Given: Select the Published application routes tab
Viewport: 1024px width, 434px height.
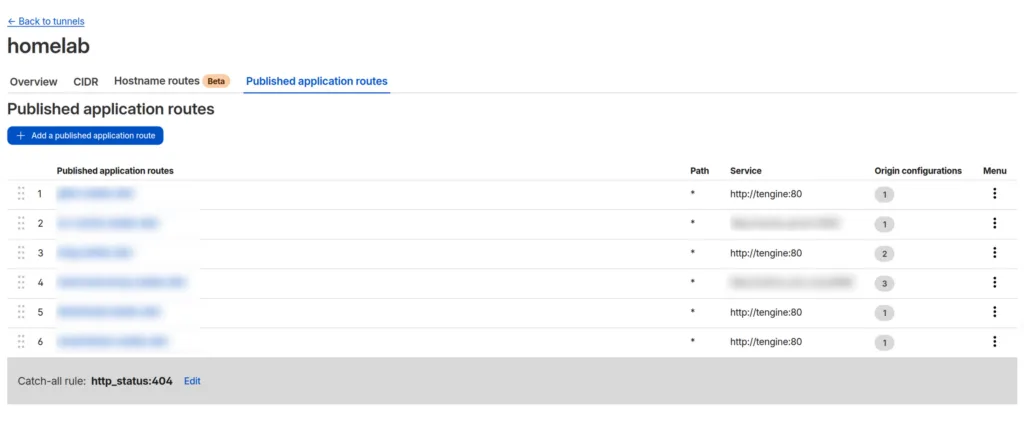Looking at the screenshot, I should tap(316, 81).
